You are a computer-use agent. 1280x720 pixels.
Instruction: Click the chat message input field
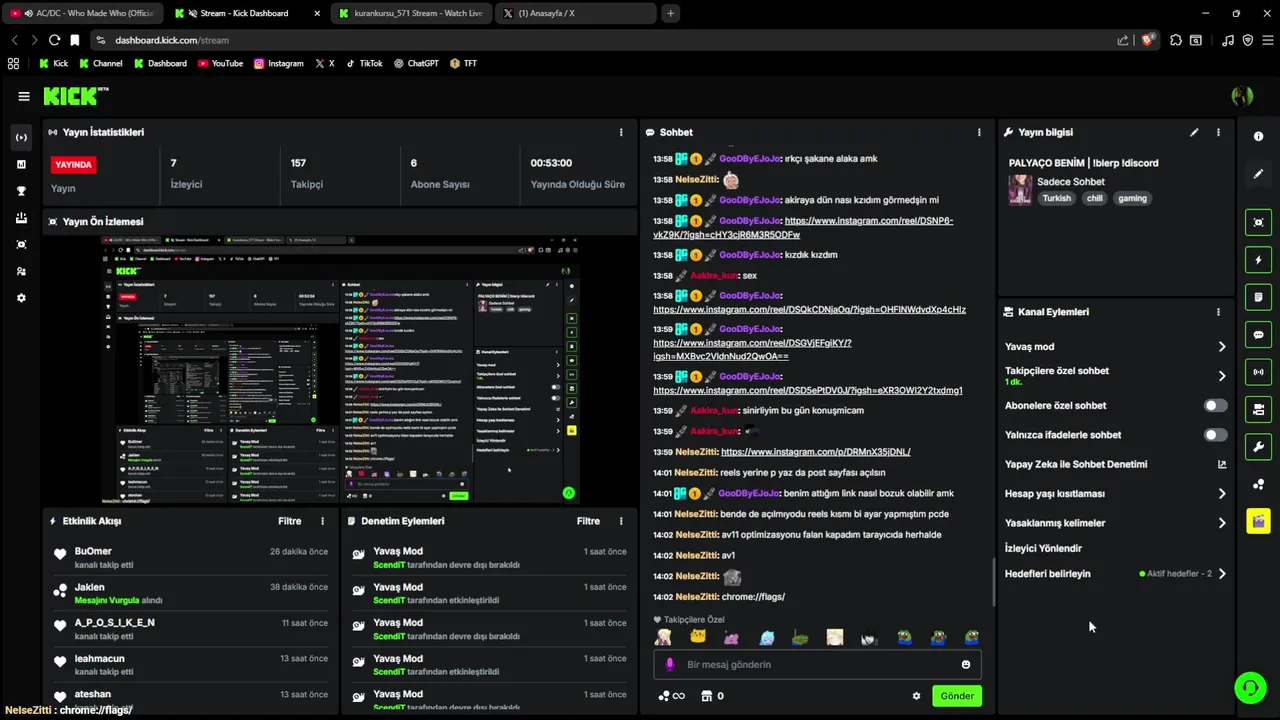817,665
